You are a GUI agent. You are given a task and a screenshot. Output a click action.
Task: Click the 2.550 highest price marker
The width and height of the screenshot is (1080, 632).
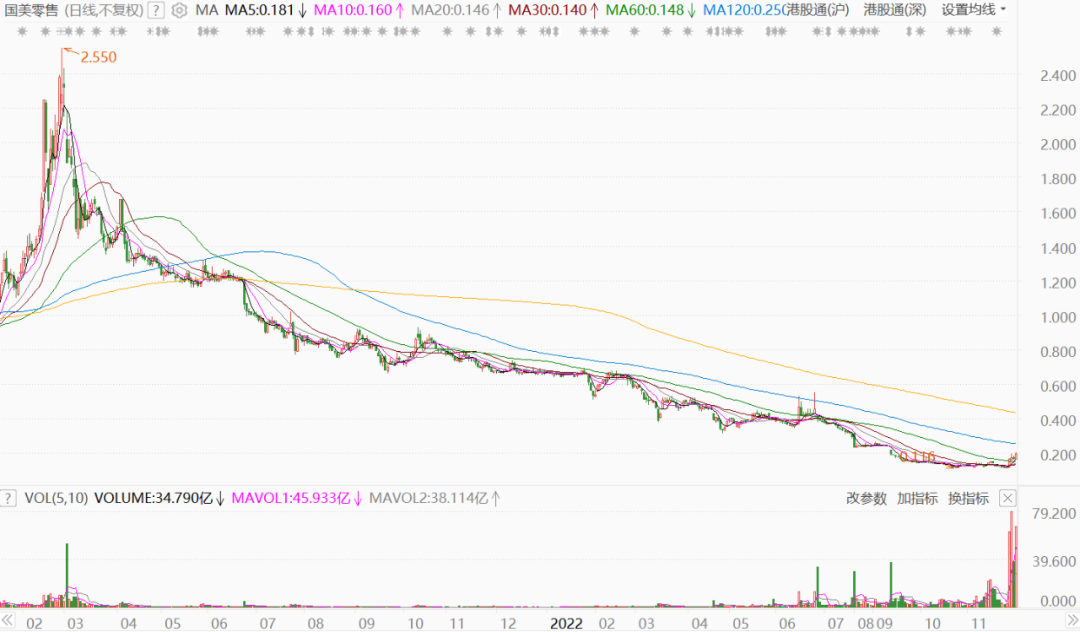click(x=98, y=57)
